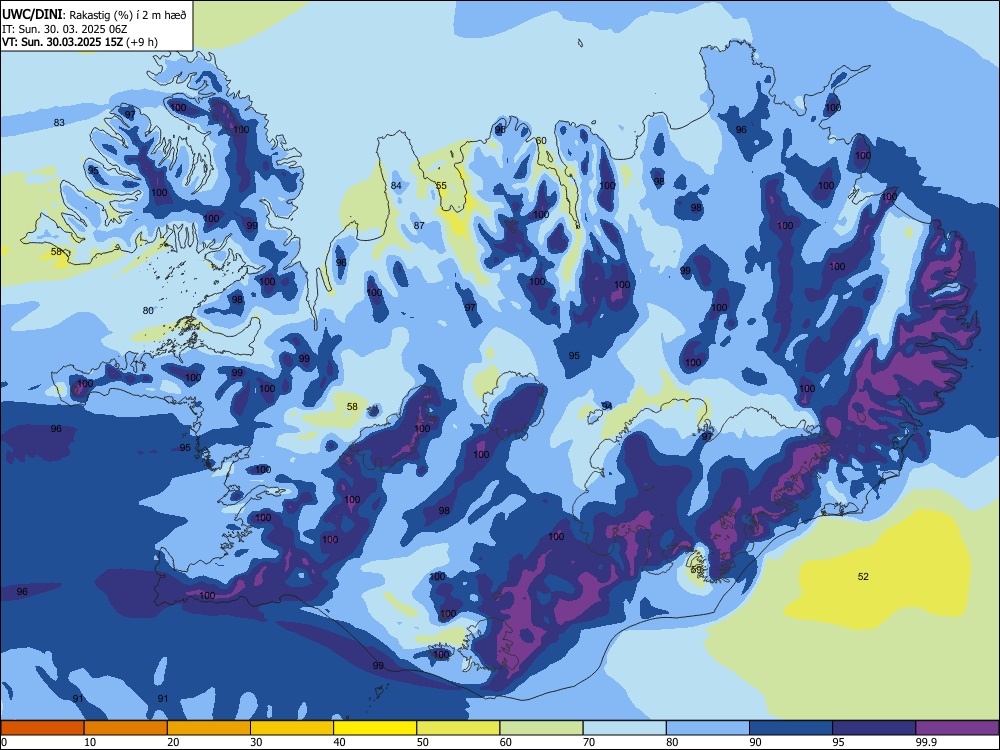Click the '87' humidity value on the map
The width and height of the screenshot is (1000, 750).
419,226
